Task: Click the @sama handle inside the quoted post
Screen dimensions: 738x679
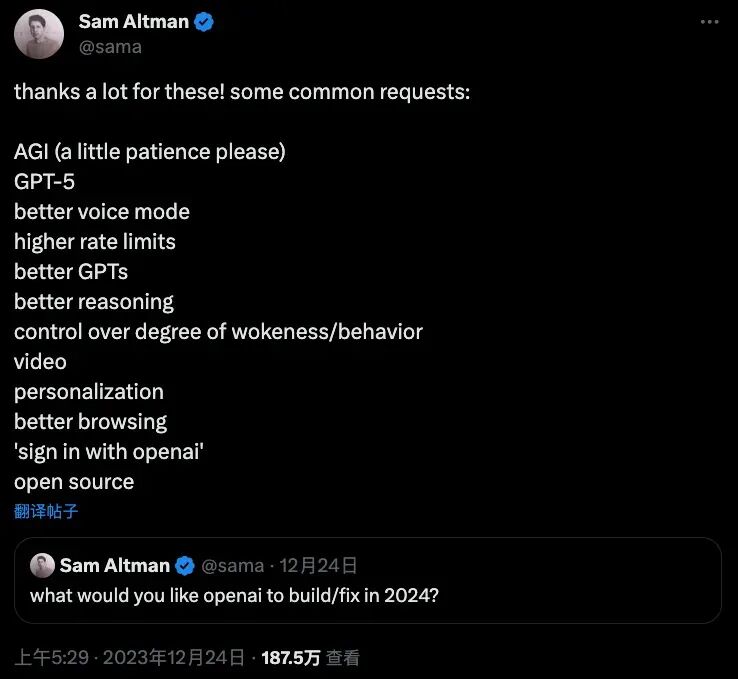Action: coord(232,566)
